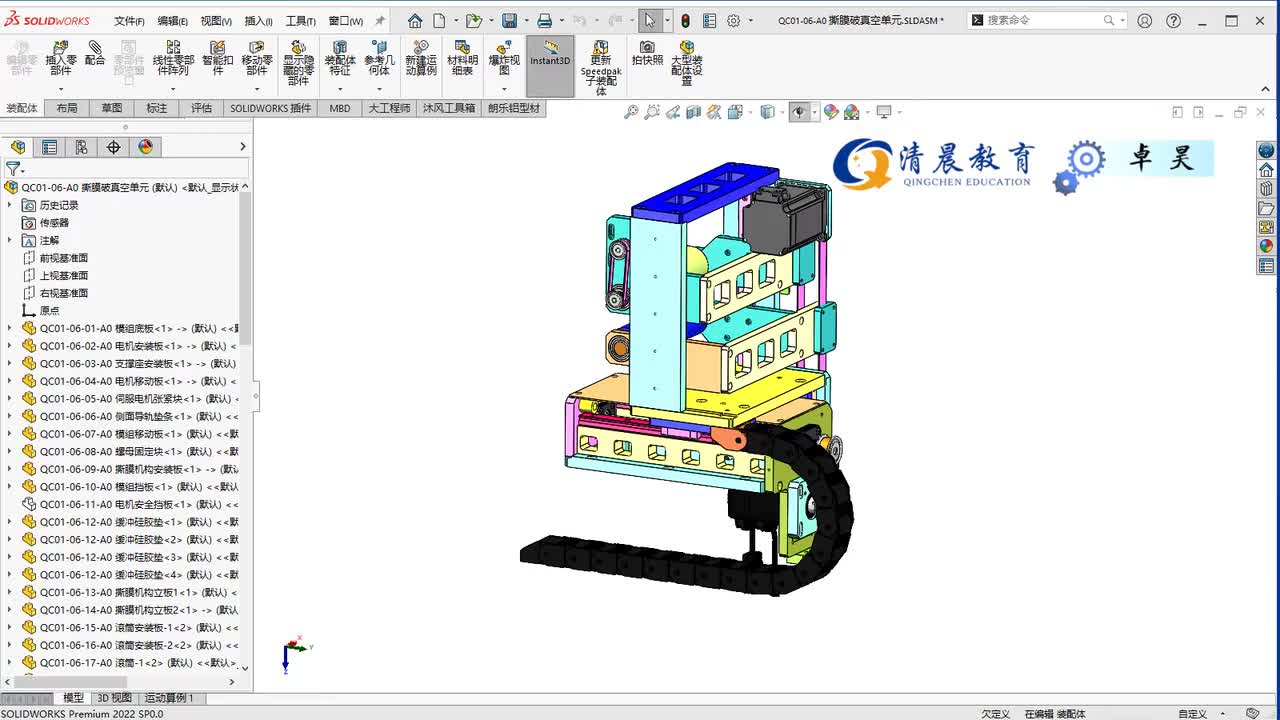Select the 配合 (Mate) paperclip tool

coord(95,54)
